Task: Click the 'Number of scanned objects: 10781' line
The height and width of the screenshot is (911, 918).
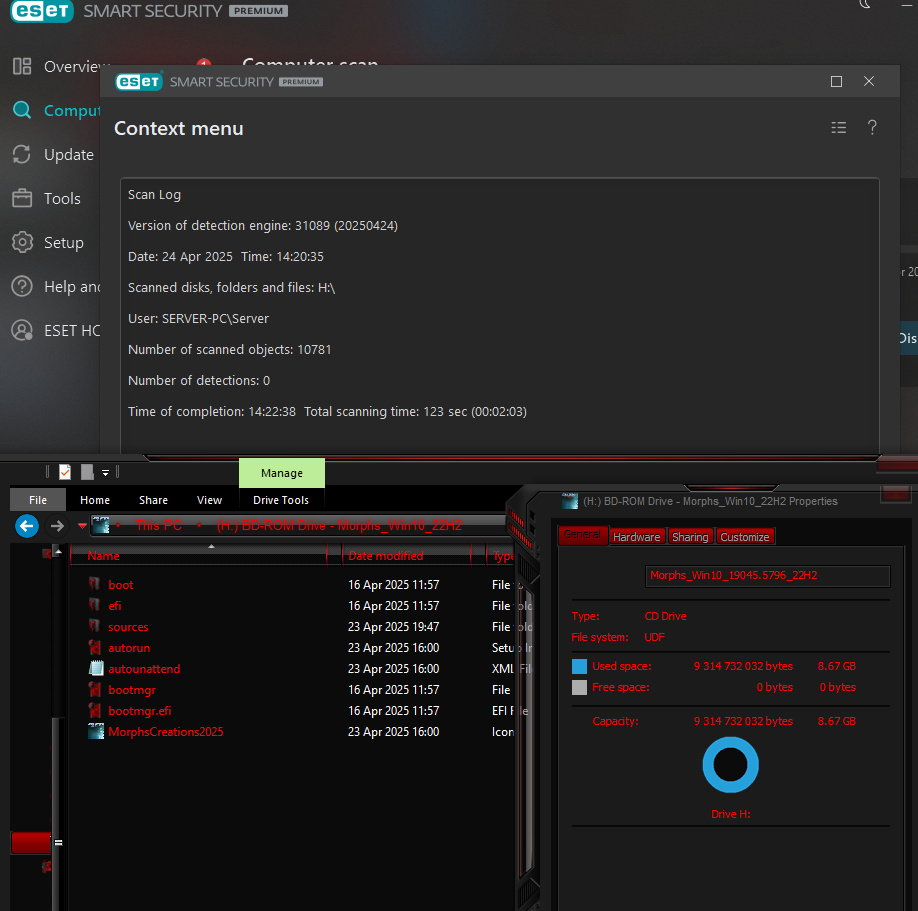Action: 230,350
